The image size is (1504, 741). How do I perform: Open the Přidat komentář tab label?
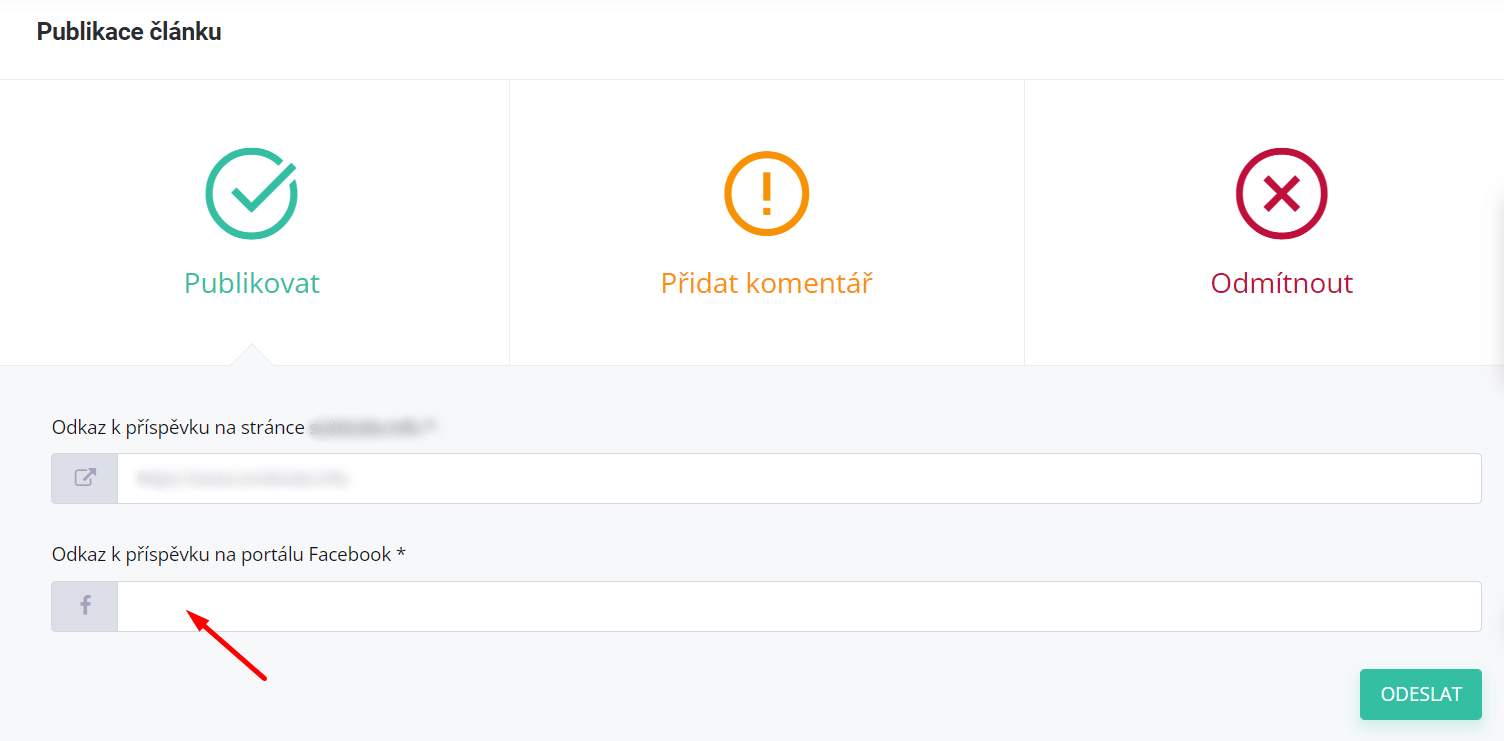click(766, 283)
